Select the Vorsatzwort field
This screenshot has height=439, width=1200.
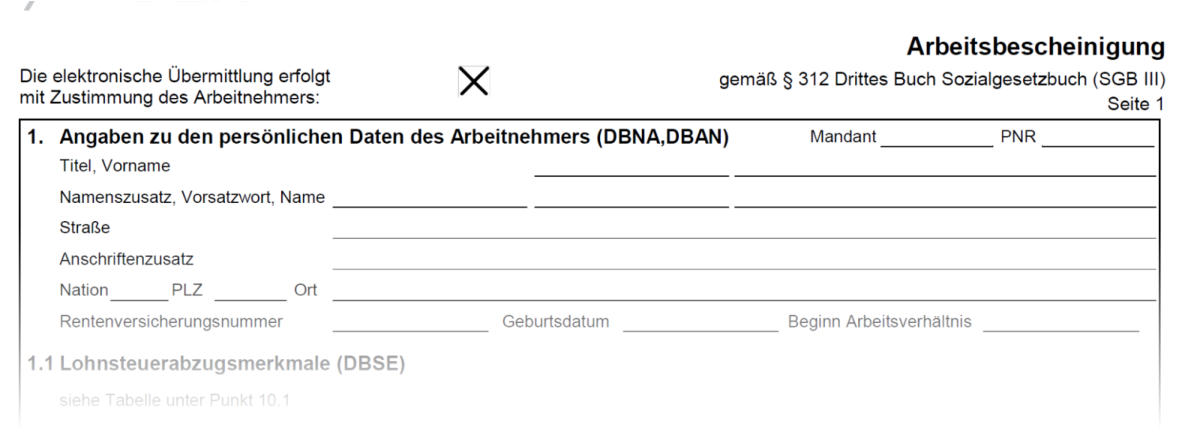[x=631, y=197]
